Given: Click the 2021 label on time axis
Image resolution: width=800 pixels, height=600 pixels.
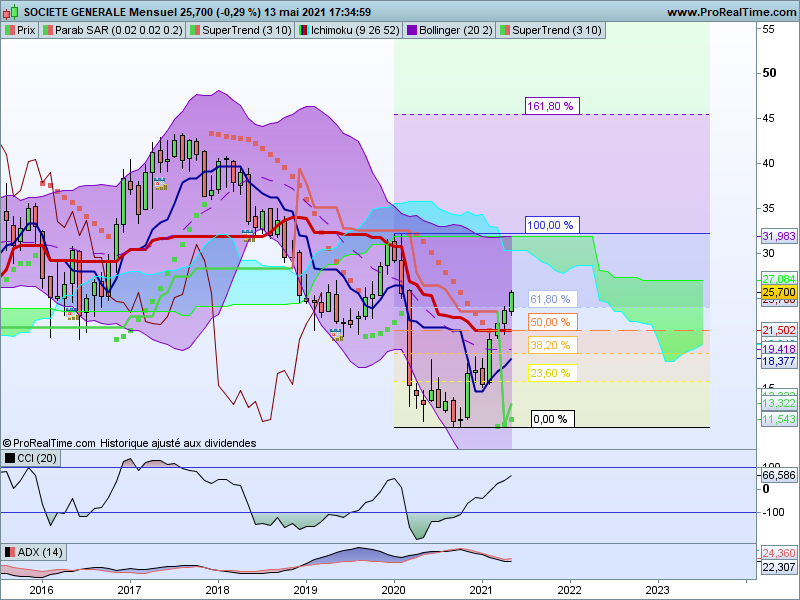Looking at the screenshot, I should (x=482, y=590).
